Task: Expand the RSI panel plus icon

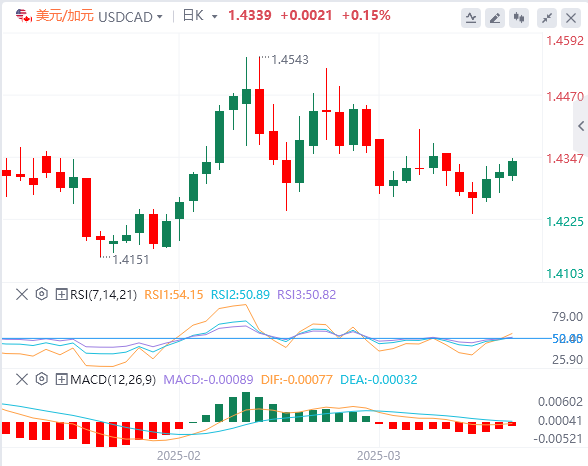Action: click(61, 294)
